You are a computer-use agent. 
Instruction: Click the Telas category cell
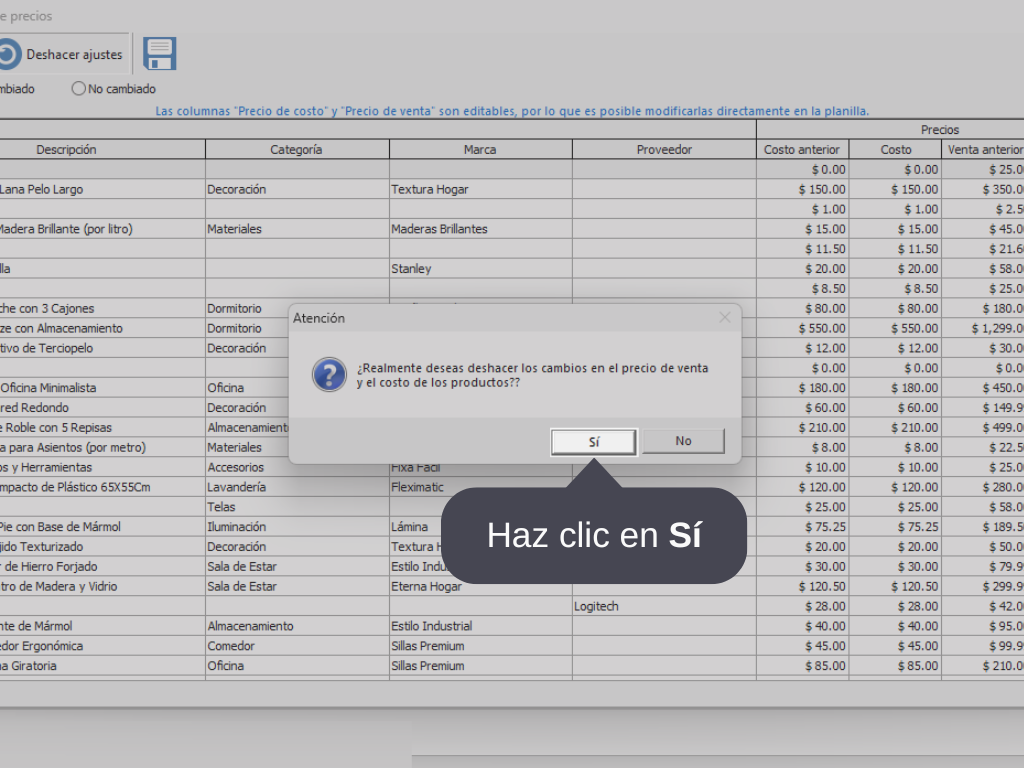(297, 507)
